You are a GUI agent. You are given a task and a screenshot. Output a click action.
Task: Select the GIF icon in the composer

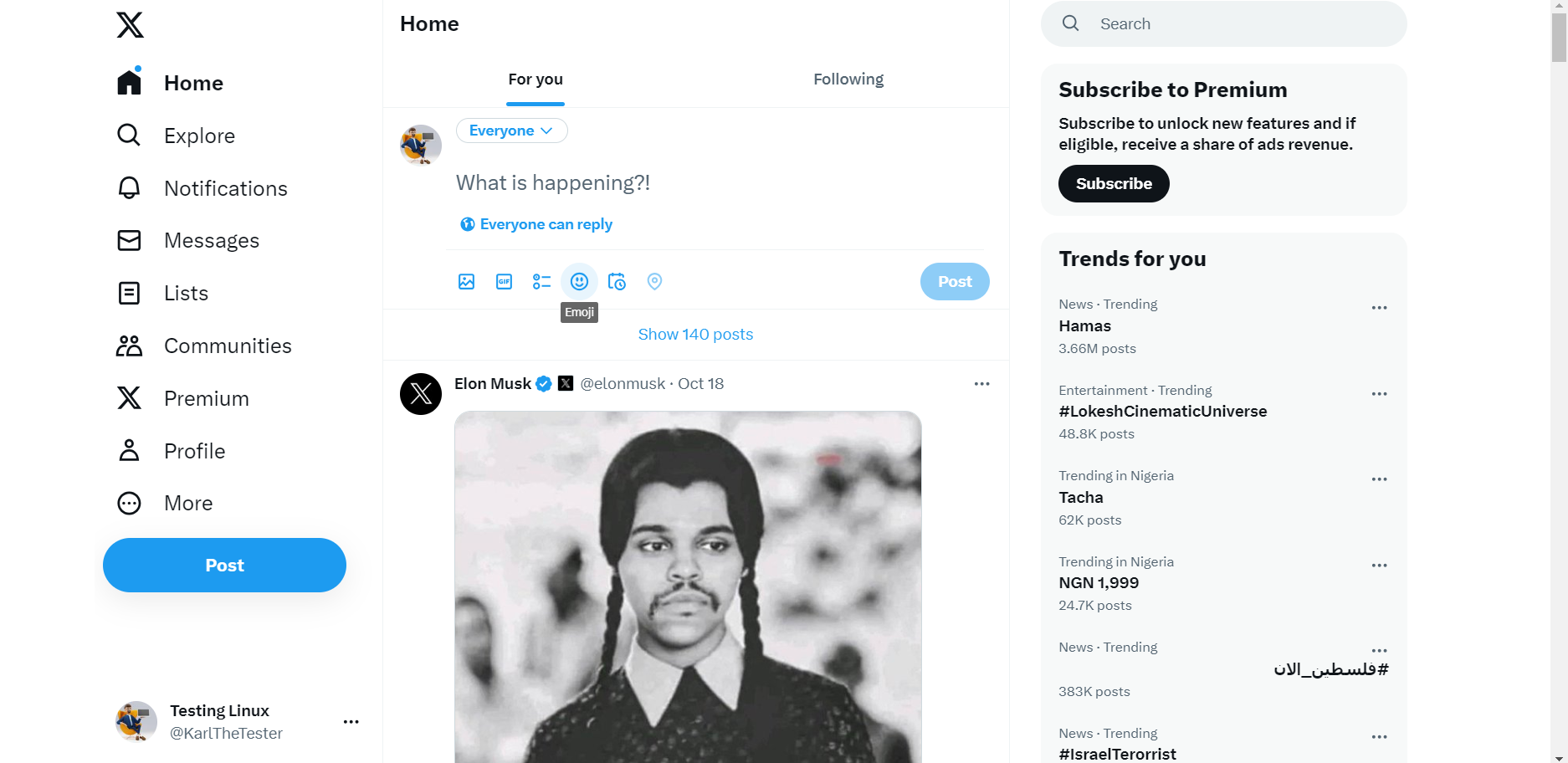point(504,281)
